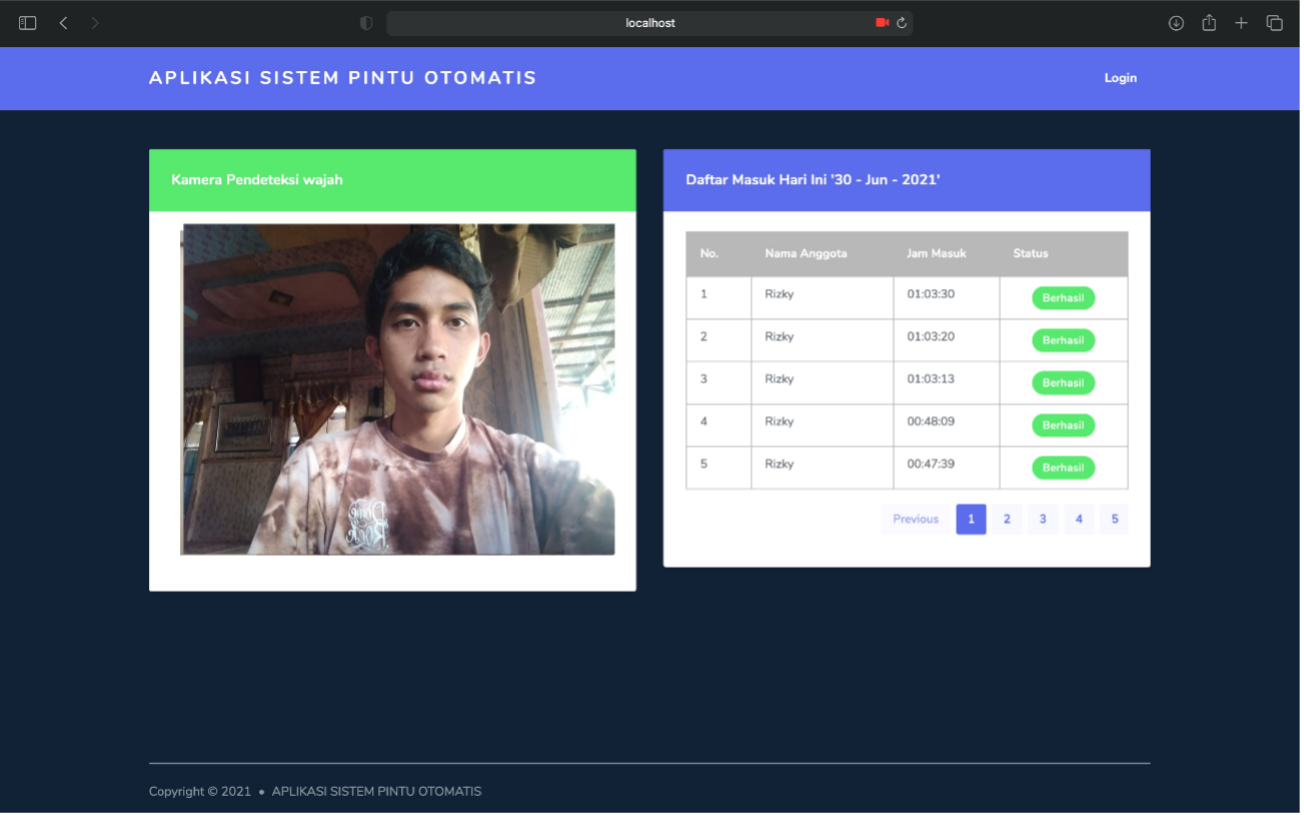Image resolution: width=1304 pixels, height=815 pixels.
Task: Click the Previous pagination button
Action: click(x=916, y=519)
